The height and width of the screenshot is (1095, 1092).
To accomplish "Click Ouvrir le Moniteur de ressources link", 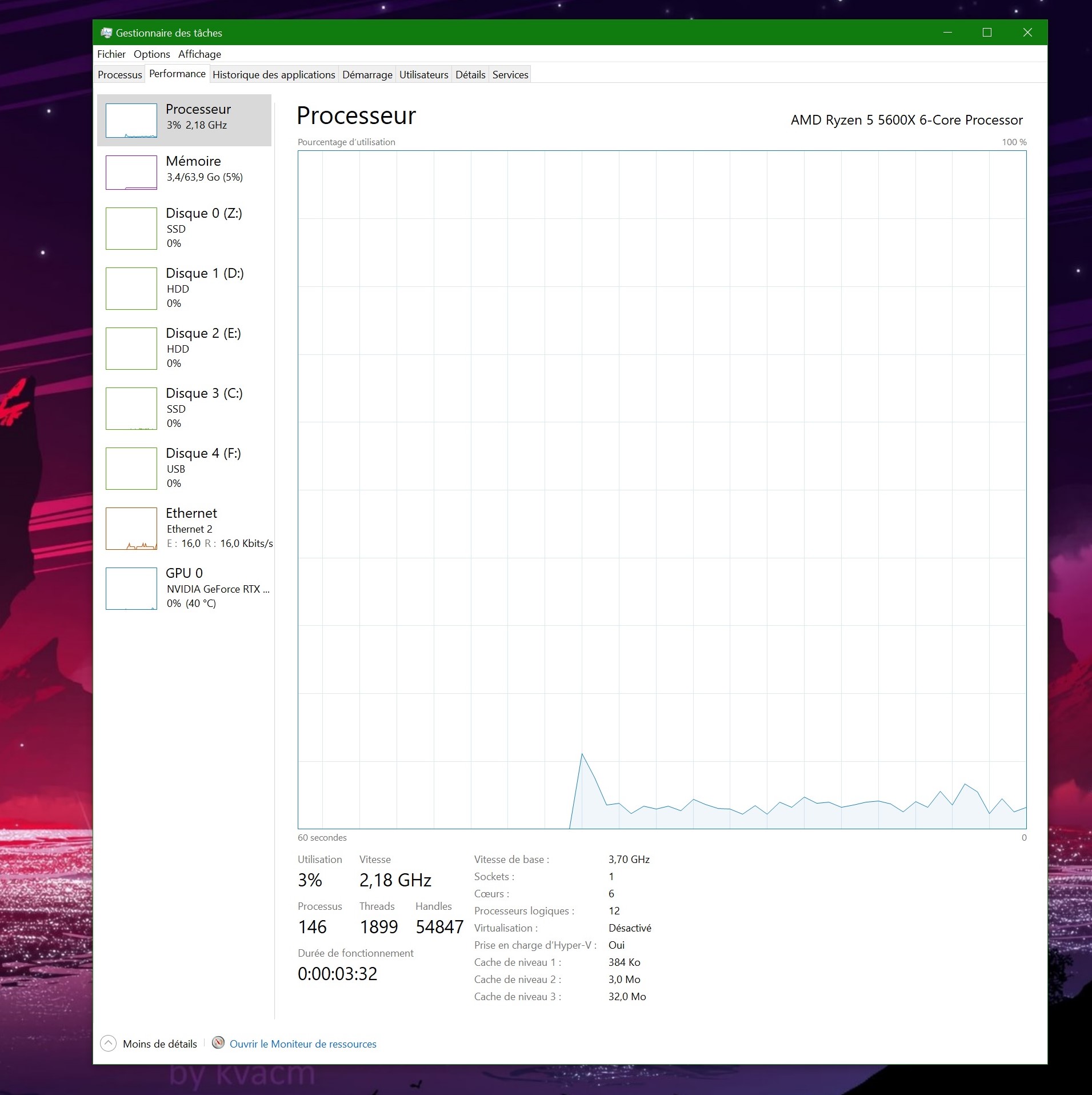I will click(303, 1044).
